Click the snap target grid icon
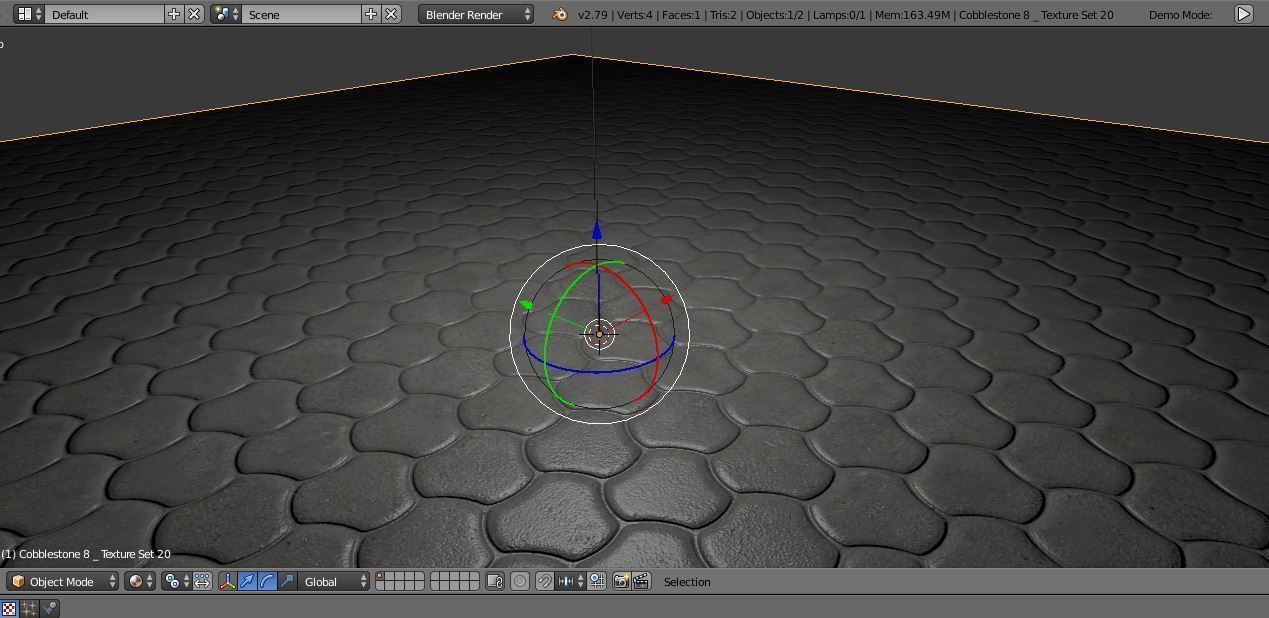This screenshot has height=618, width=1269. 597,581
